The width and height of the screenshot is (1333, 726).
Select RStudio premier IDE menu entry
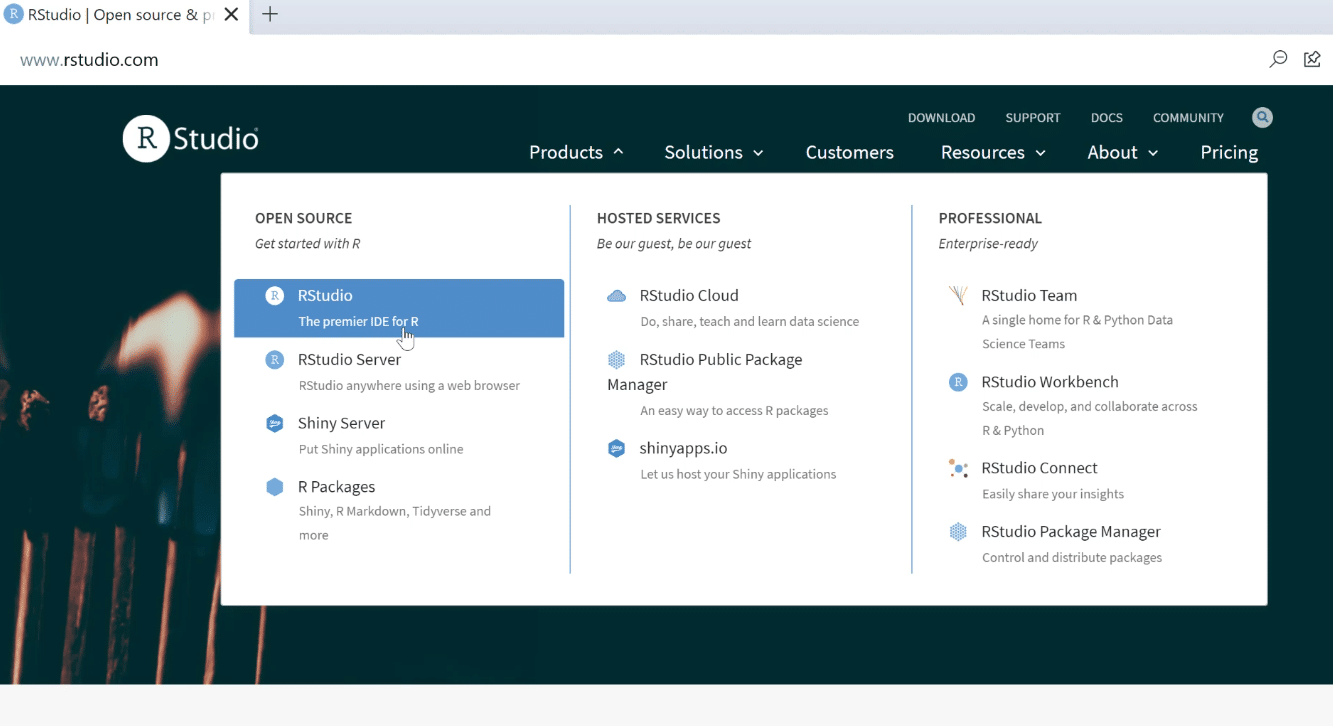(x=399, y=308)
